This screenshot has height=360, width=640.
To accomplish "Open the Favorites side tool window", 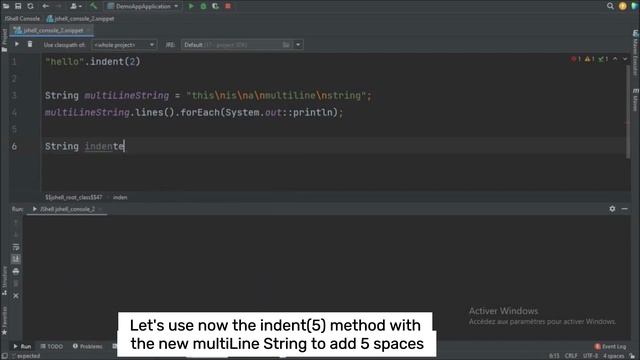I will 4,320.
